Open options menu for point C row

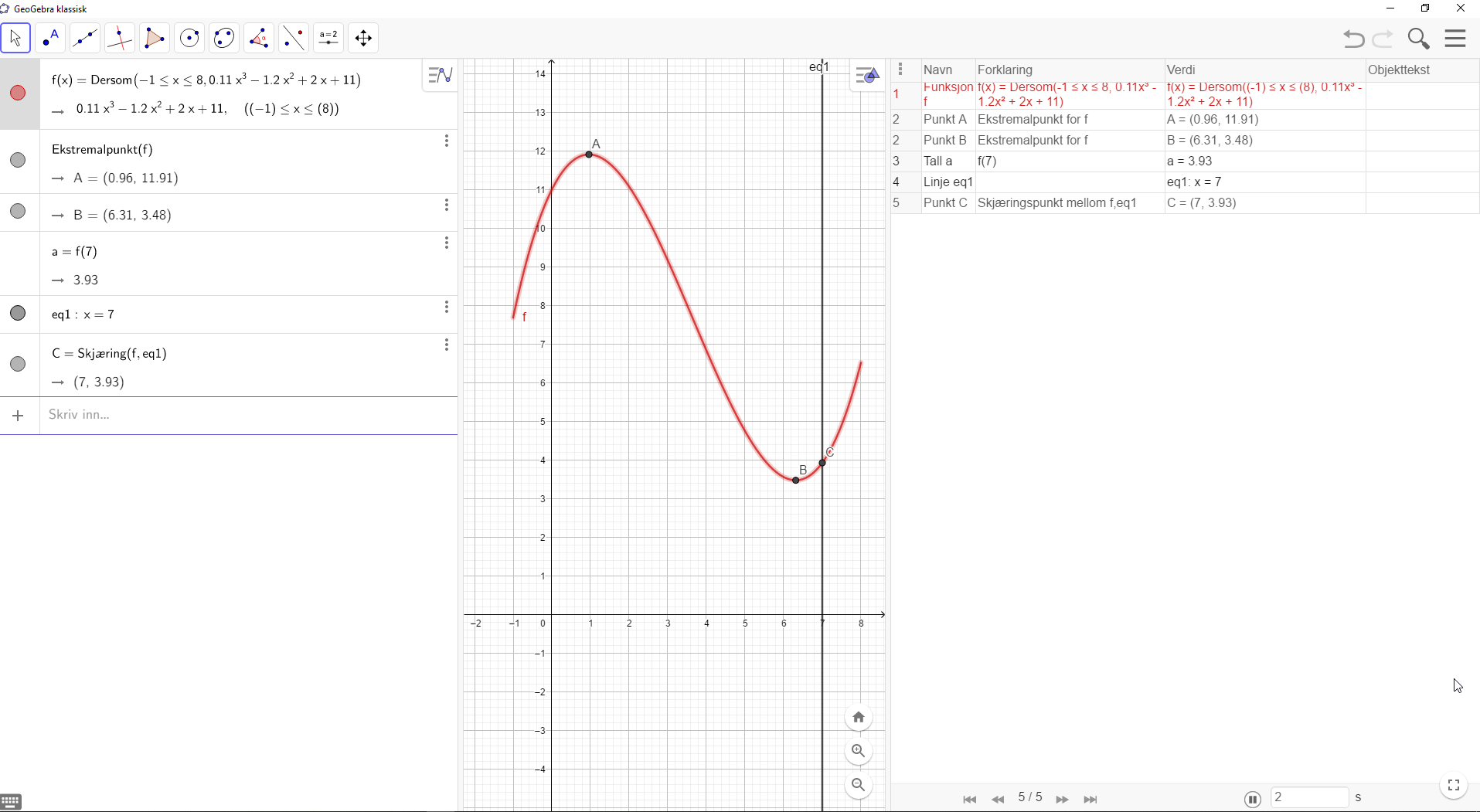[x=447, y=345]
